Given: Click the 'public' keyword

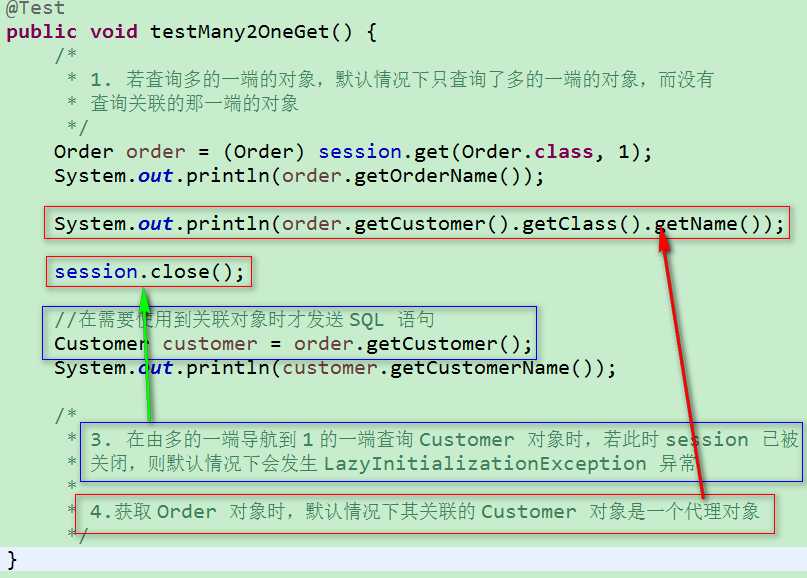Looking at the screenshot, I should click(x=42, y=32).
